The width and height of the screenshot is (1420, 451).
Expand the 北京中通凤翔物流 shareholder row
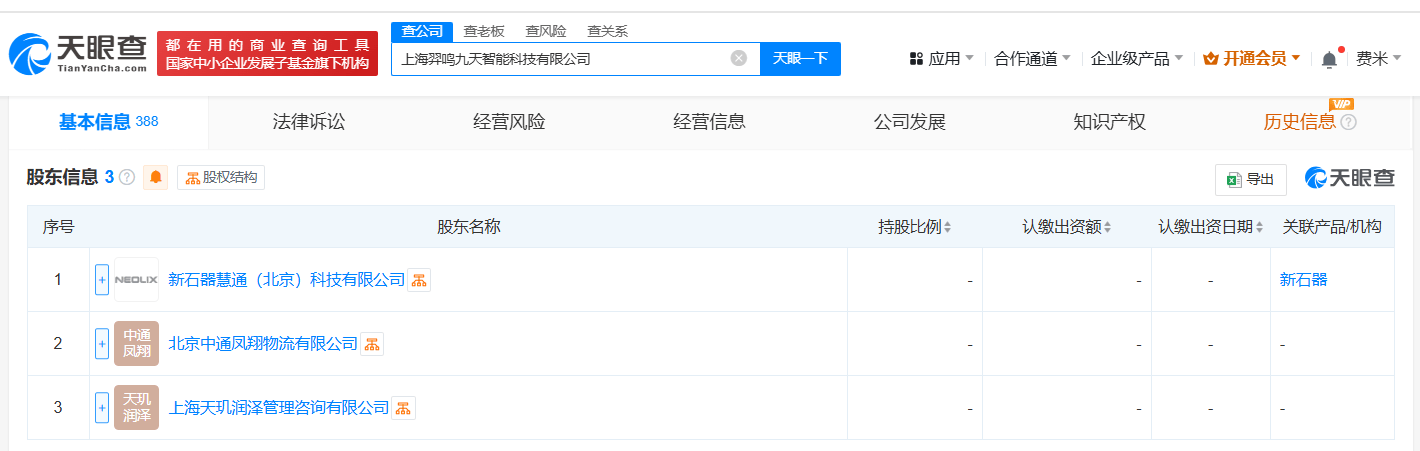(102, 344)
